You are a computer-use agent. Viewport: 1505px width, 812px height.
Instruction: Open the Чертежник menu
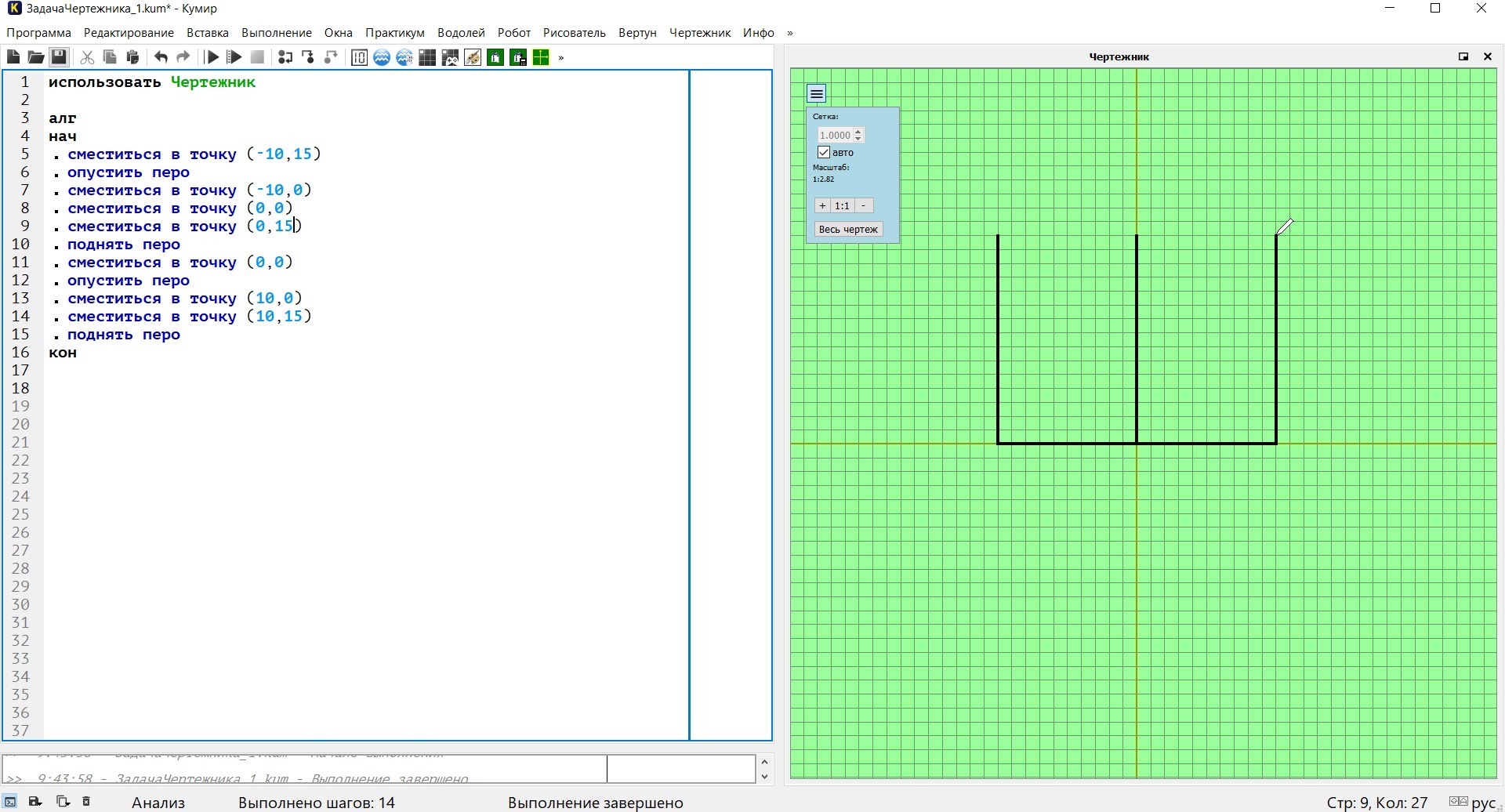[x=699, y=33]
